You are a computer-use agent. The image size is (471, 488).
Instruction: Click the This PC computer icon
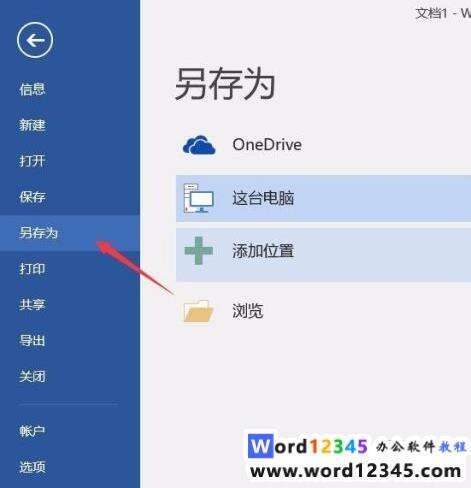199,198
